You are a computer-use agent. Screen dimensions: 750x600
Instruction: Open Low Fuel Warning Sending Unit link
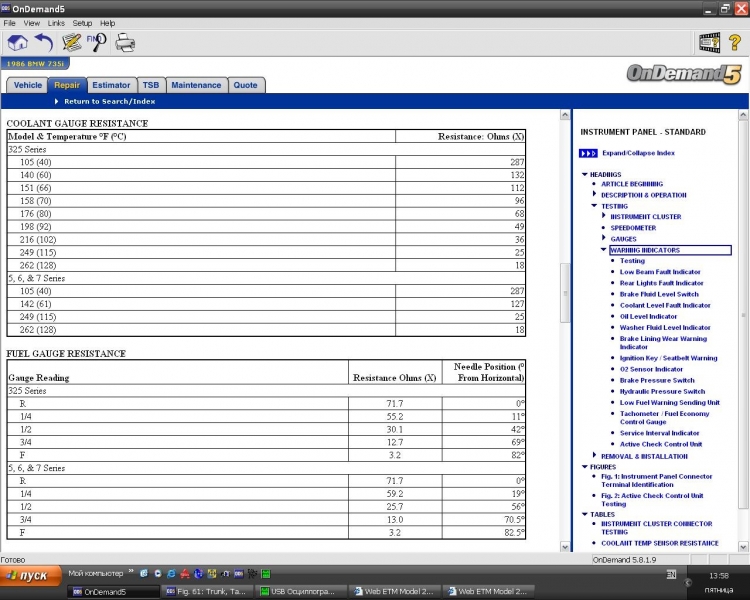click(669, 402)
